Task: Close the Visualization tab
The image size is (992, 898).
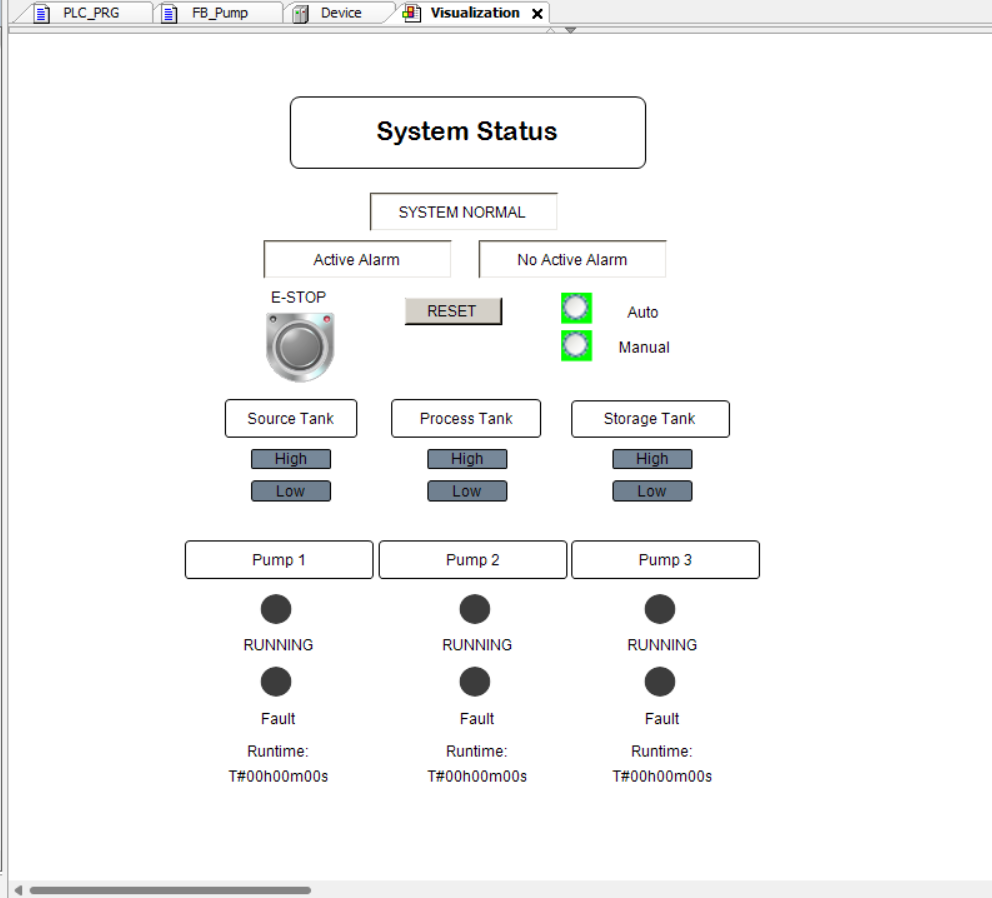Action: [x=537, y=13]
